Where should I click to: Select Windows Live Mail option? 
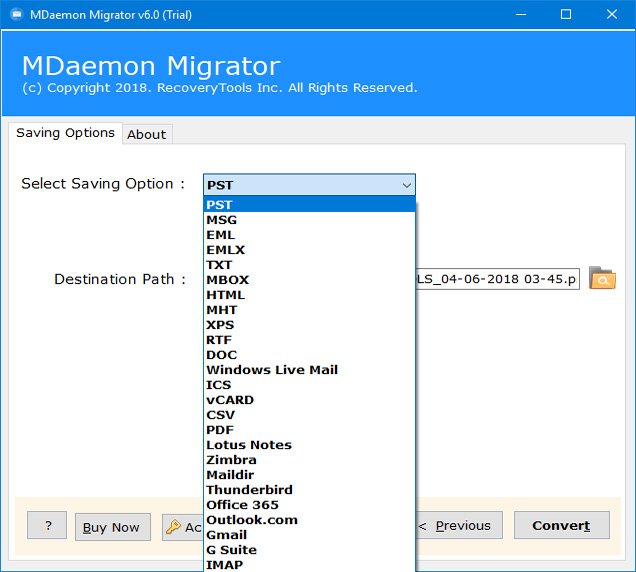[309, 370]
